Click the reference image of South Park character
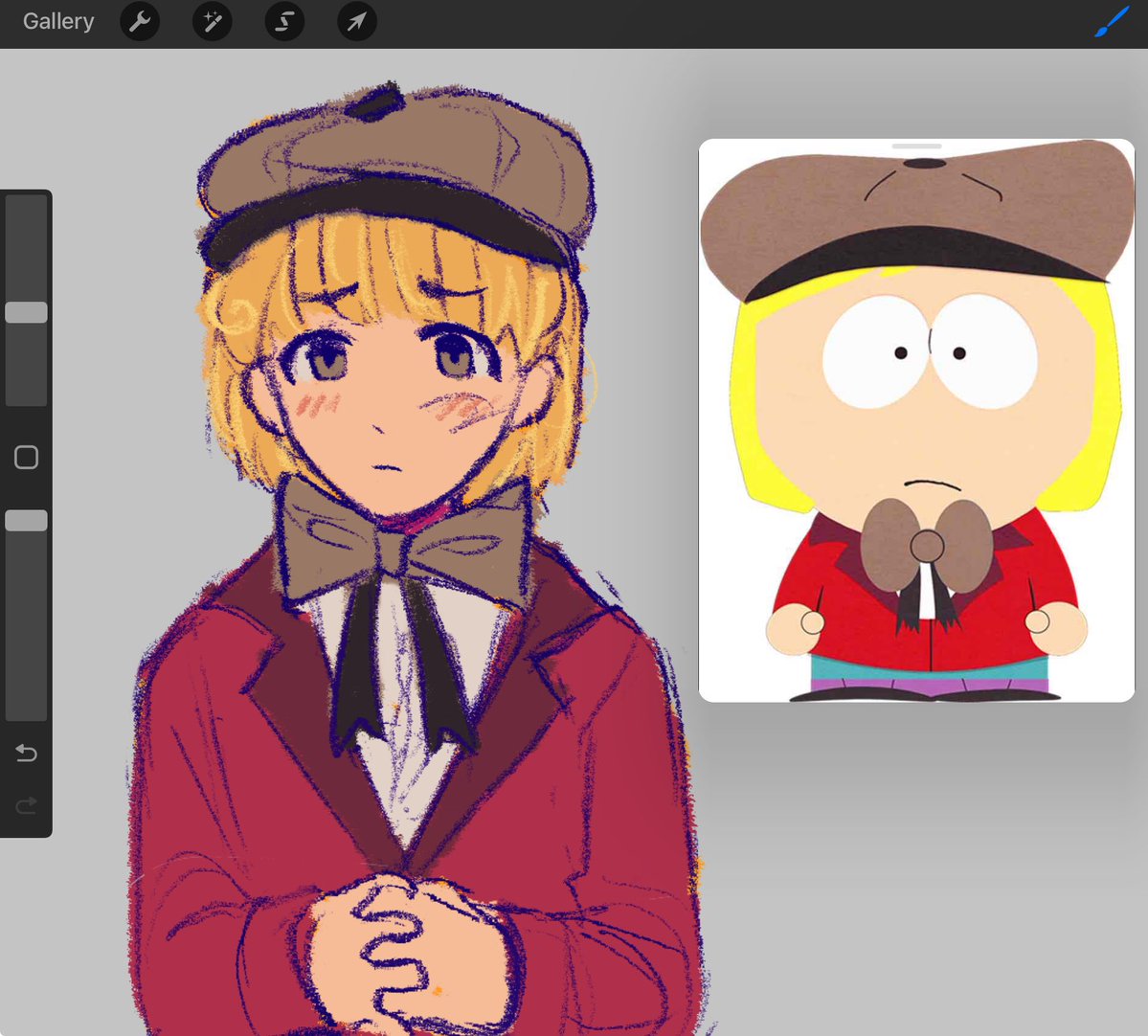This screenshot has height=1036, width=1148. click(916, 421)
